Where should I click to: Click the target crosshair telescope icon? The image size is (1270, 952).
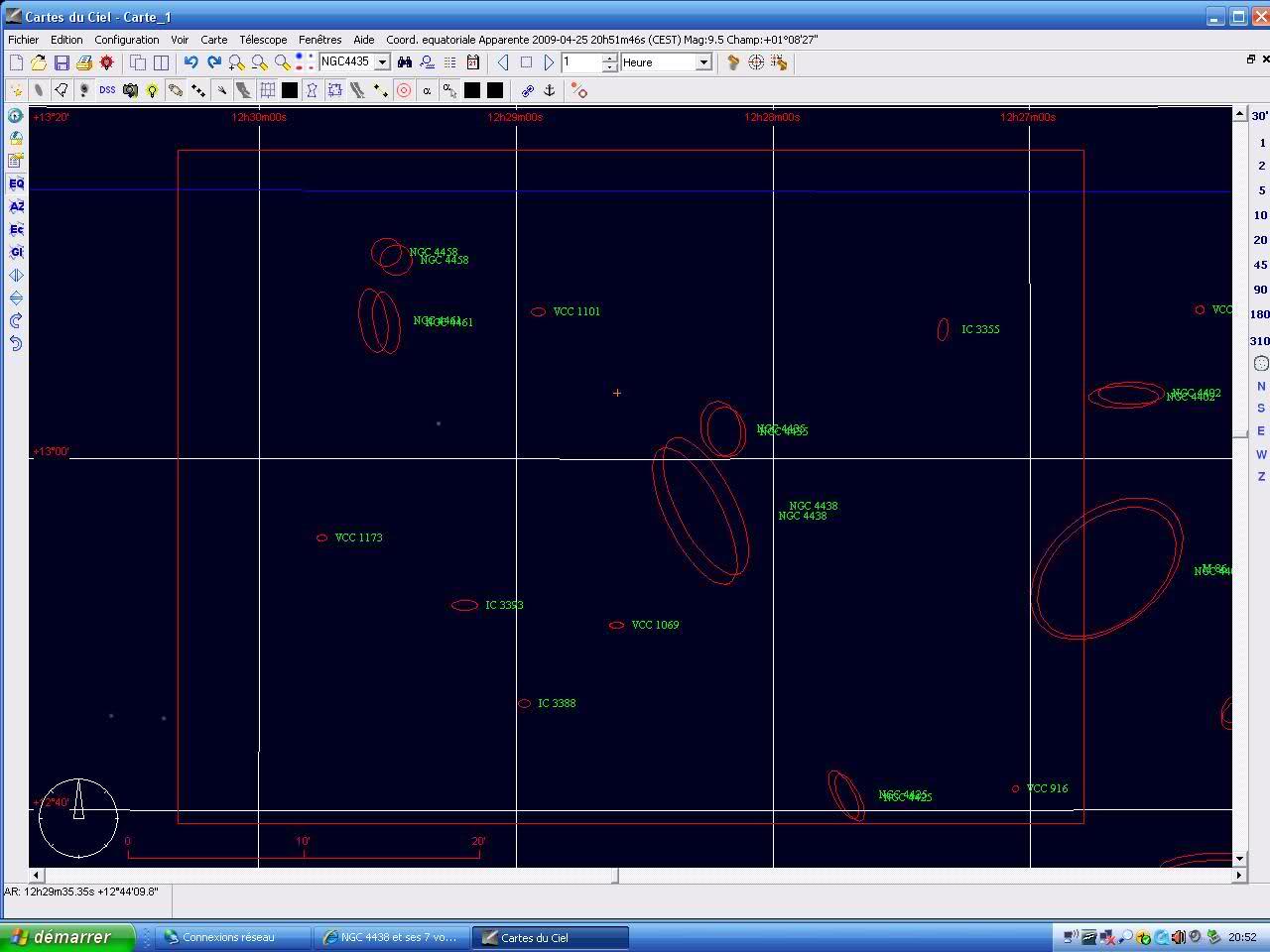(756, 62)
